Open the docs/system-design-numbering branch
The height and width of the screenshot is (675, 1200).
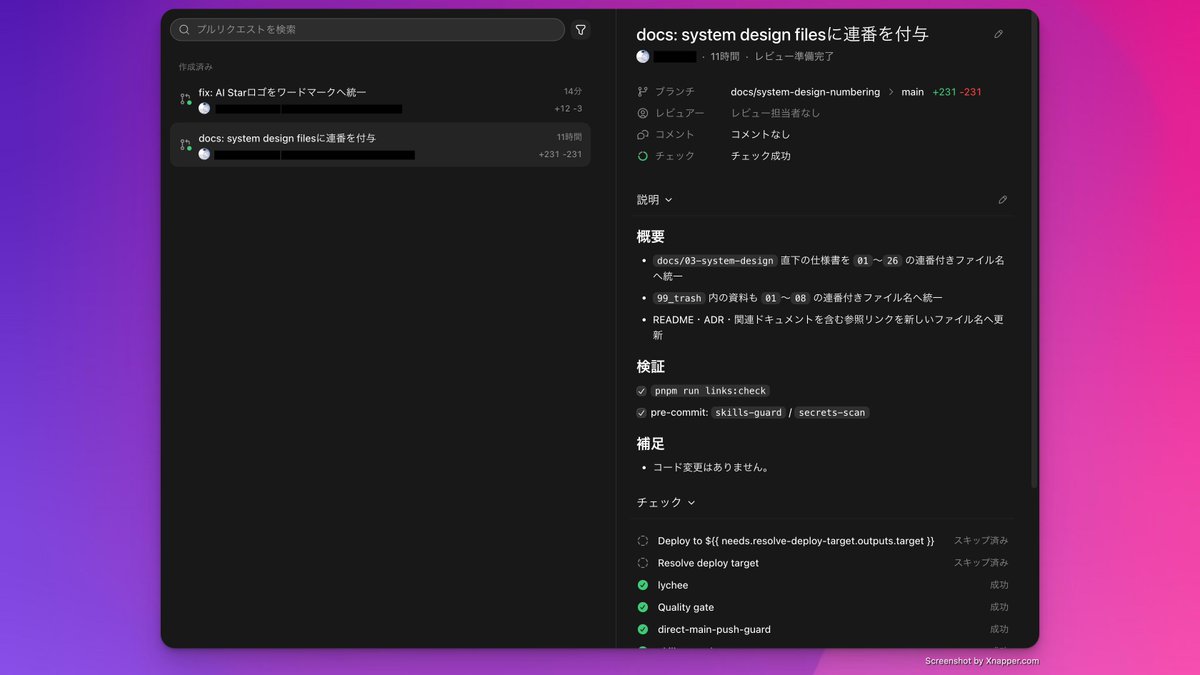pyautogui.click(x=805, y=92)
